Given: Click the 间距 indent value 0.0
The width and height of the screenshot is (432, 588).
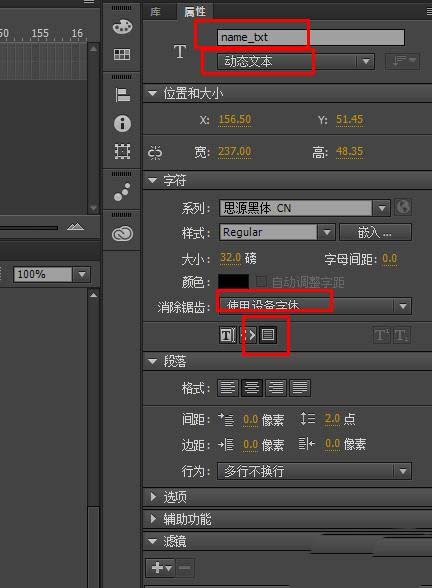Looking at the screenshot, I should 250,419.
